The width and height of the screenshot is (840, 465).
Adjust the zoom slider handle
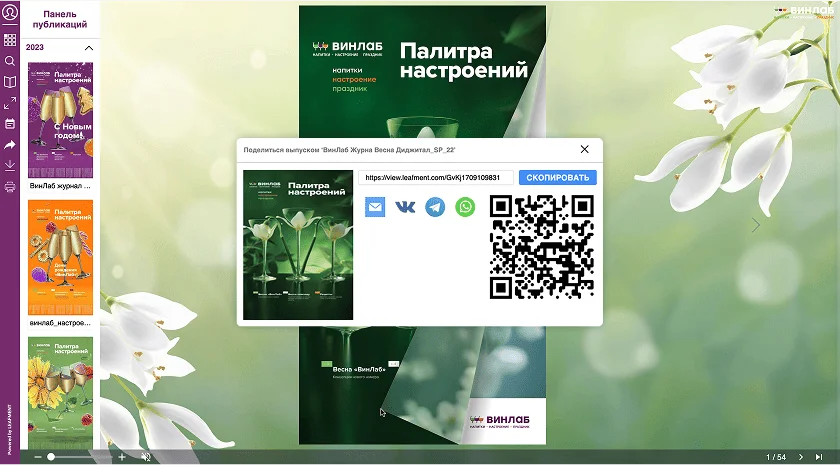click(51, 457)
